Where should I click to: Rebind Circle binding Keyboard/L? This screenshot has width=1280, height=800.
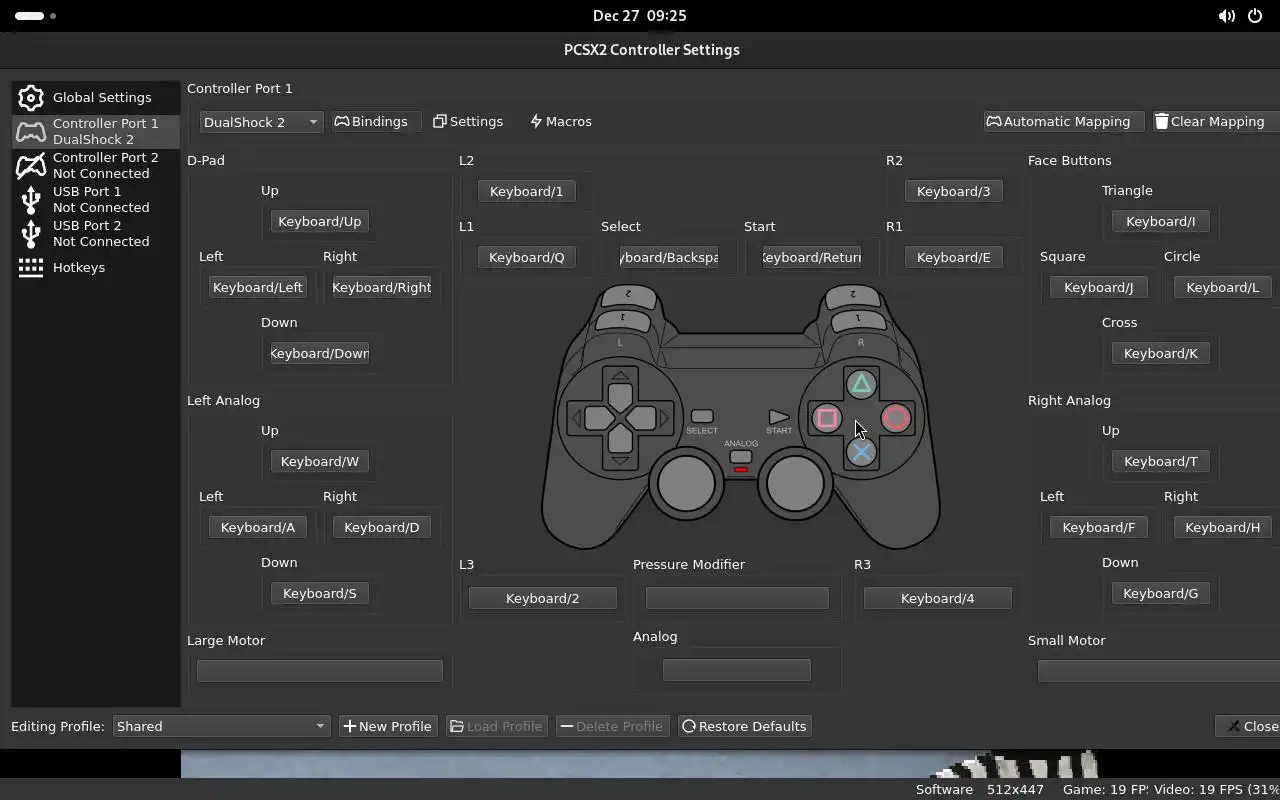coord(1223,287)
